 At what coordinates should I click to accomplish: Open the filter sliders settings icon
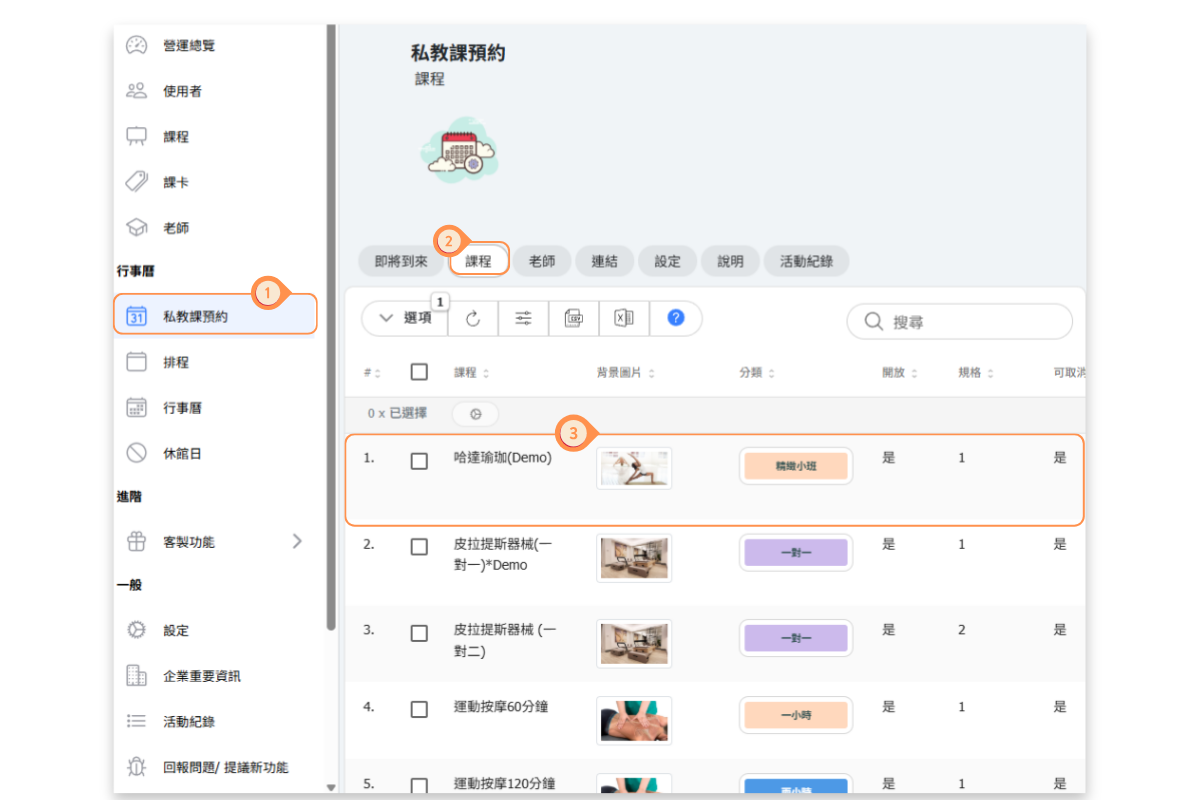[x=523, y=318]
